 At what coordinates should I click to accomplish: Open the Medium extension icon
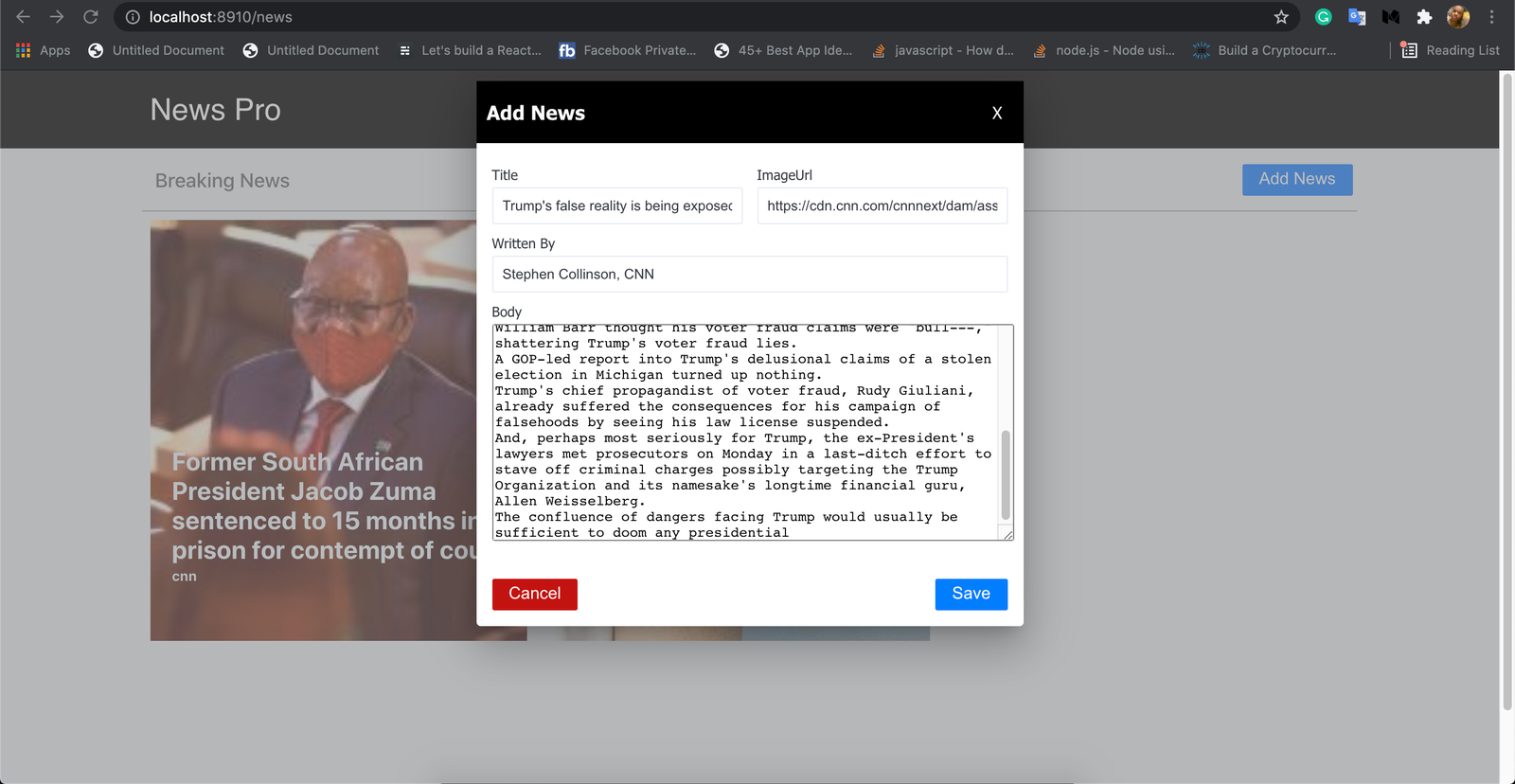click(x=1391, y=17)
